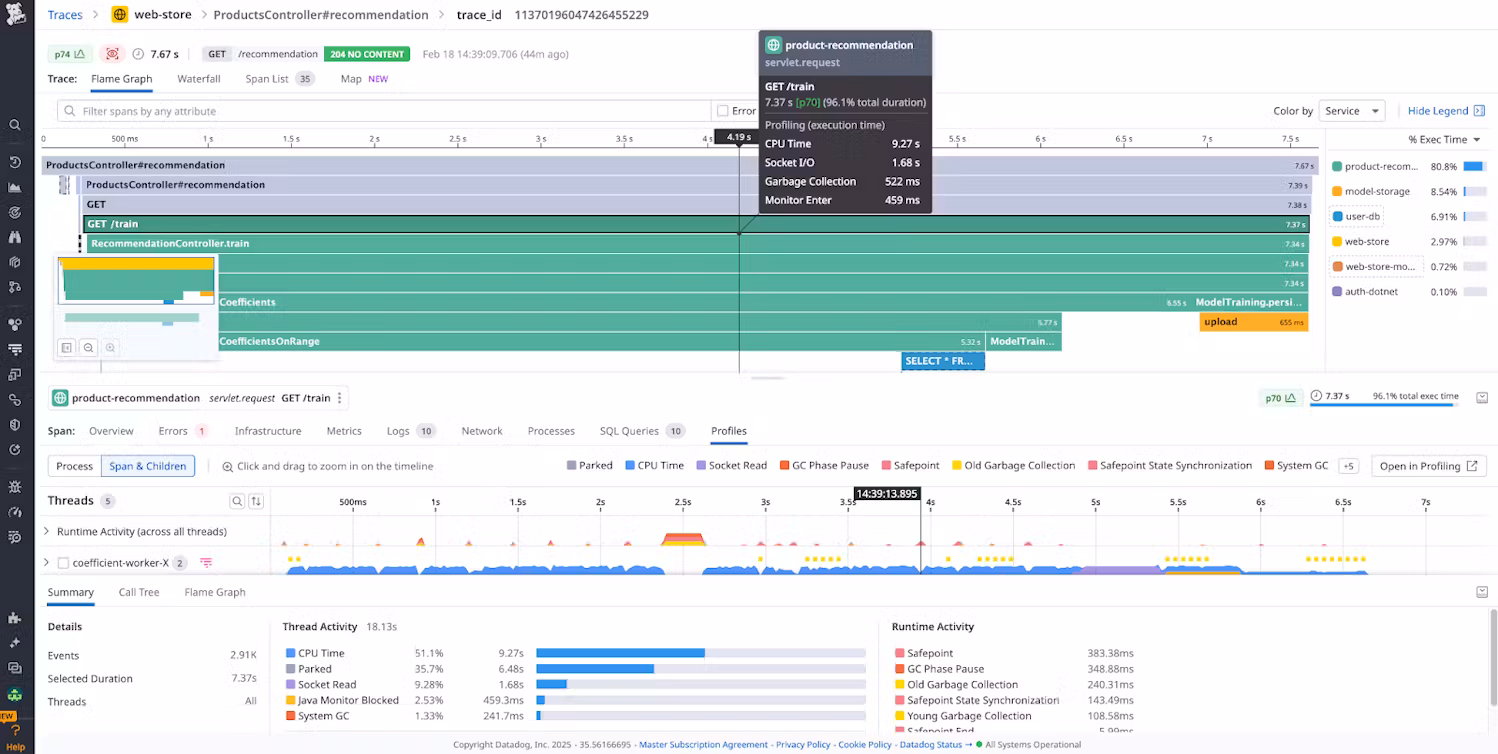Collapse the Summary panel arrow
The width and height of the screenshot is (1498, 754).
[1481, 592]
